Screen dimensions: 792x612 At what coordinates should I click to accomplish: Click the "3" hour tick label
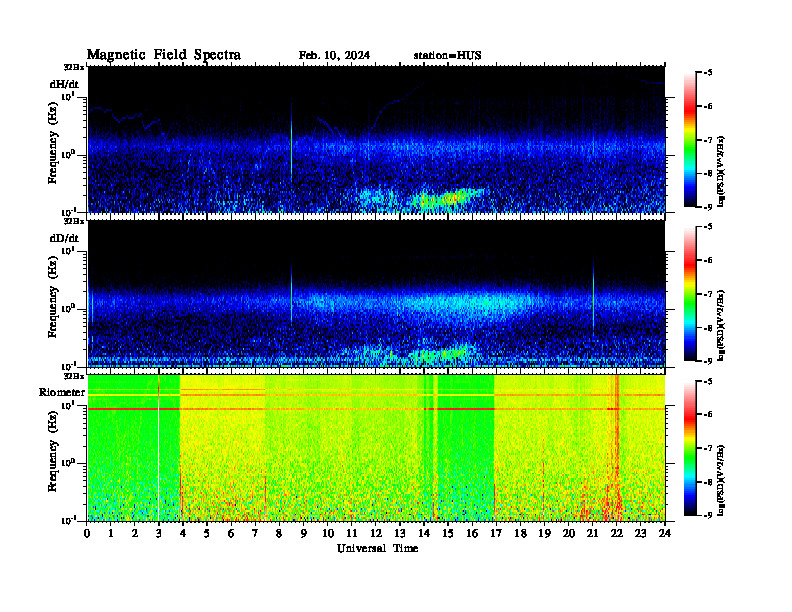[x=159, y=533]
